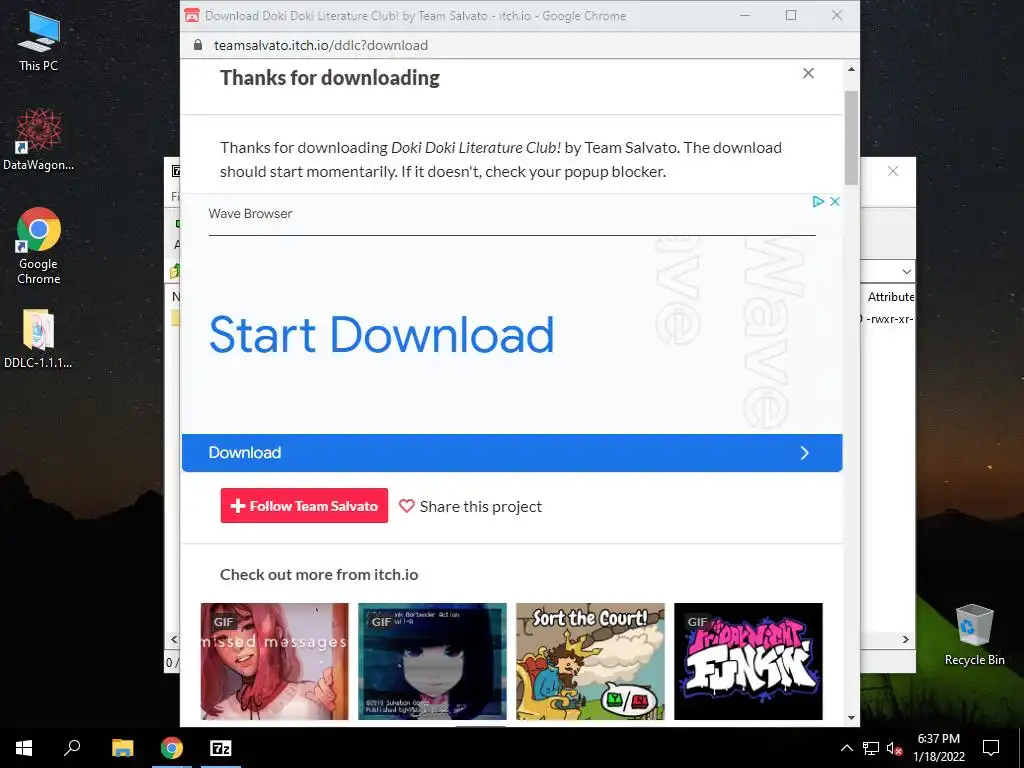The width and height of the screenshot is (1024, 768).
Task: Switch to Chrome in the taskbar
Action: click(x=172, y=748)
